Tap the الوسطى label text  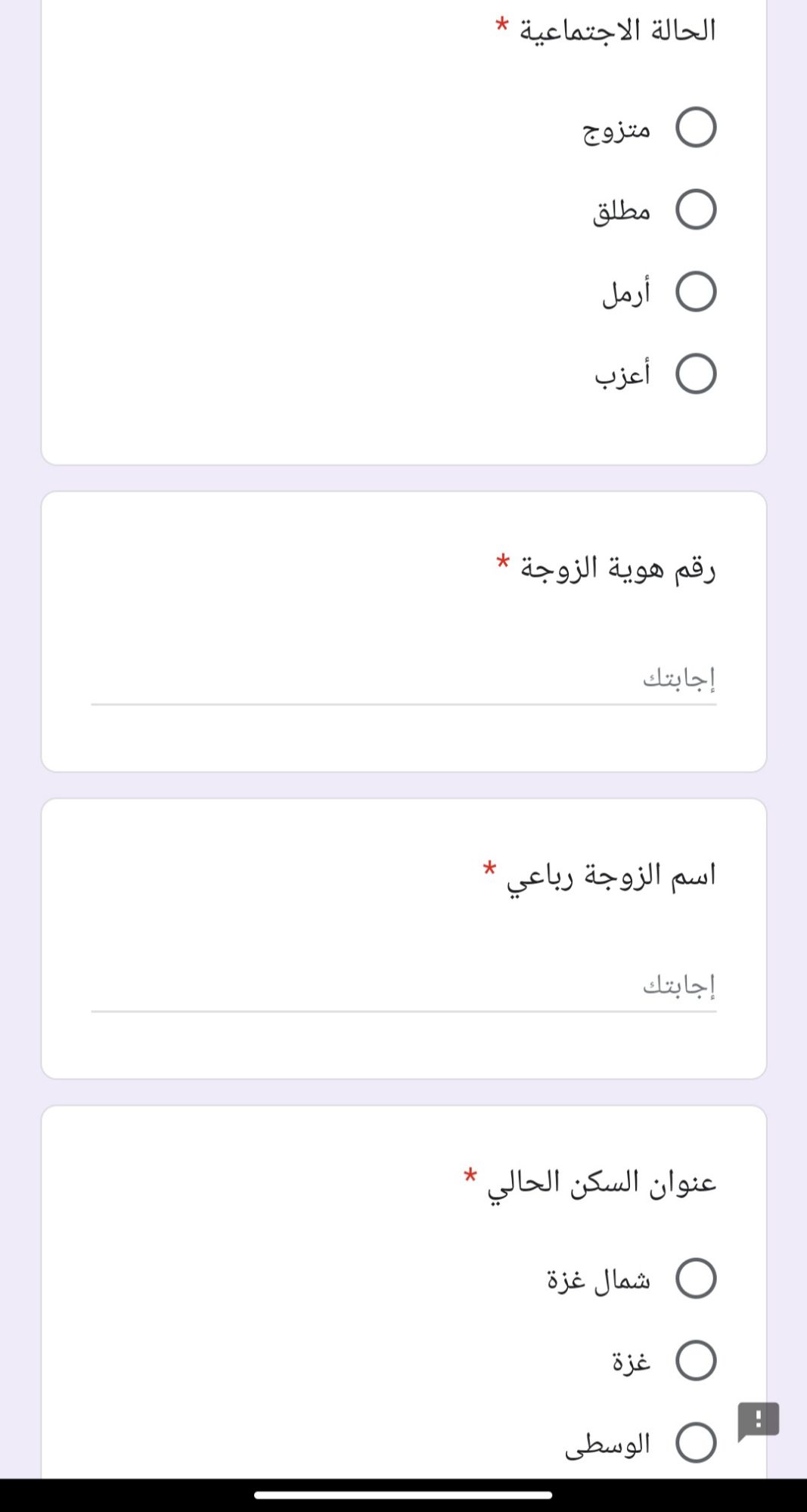click(x=607, y=1445)
